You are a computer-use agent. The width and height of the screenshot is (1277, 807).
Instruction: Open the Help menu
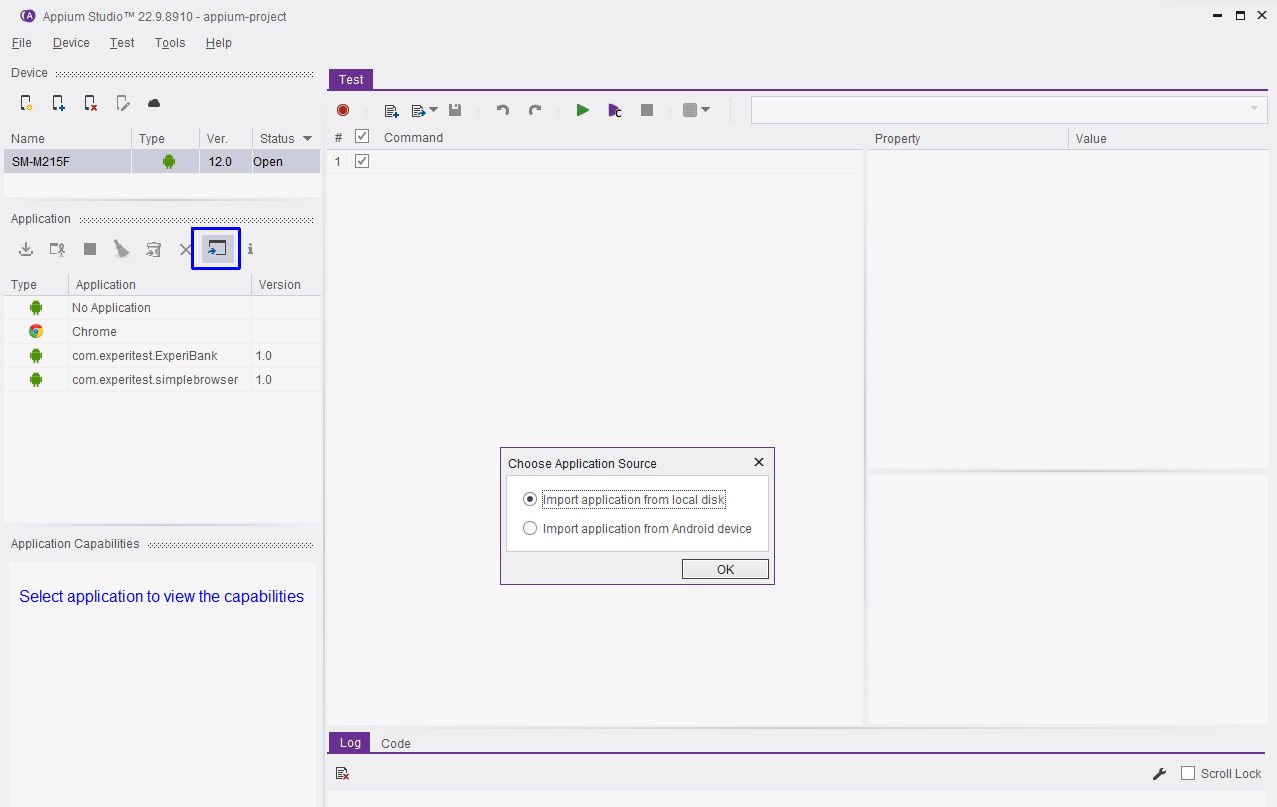[218, 43]
